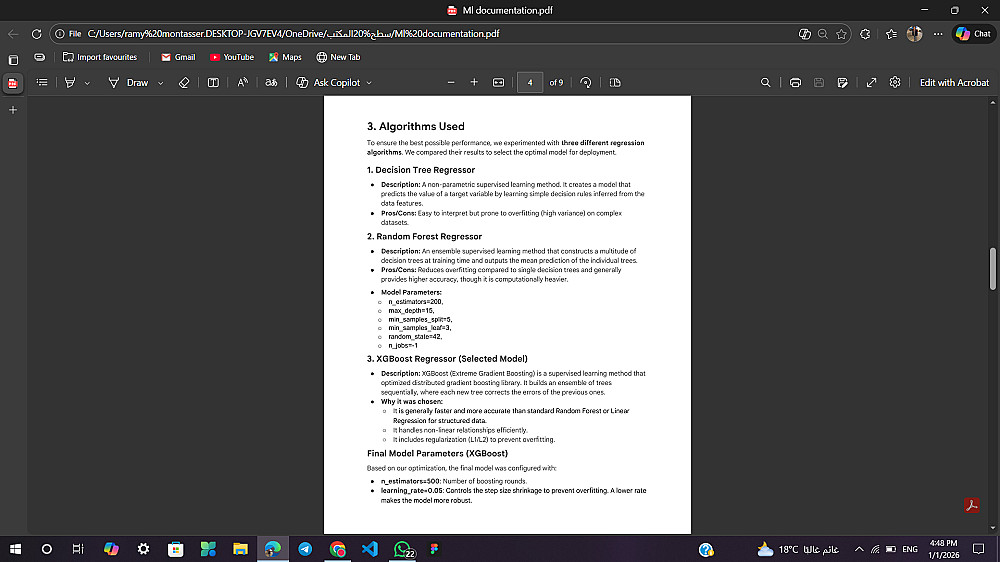Open PDF viewer settings gear
Viewport: 1000px width, 562px height.
895,82
